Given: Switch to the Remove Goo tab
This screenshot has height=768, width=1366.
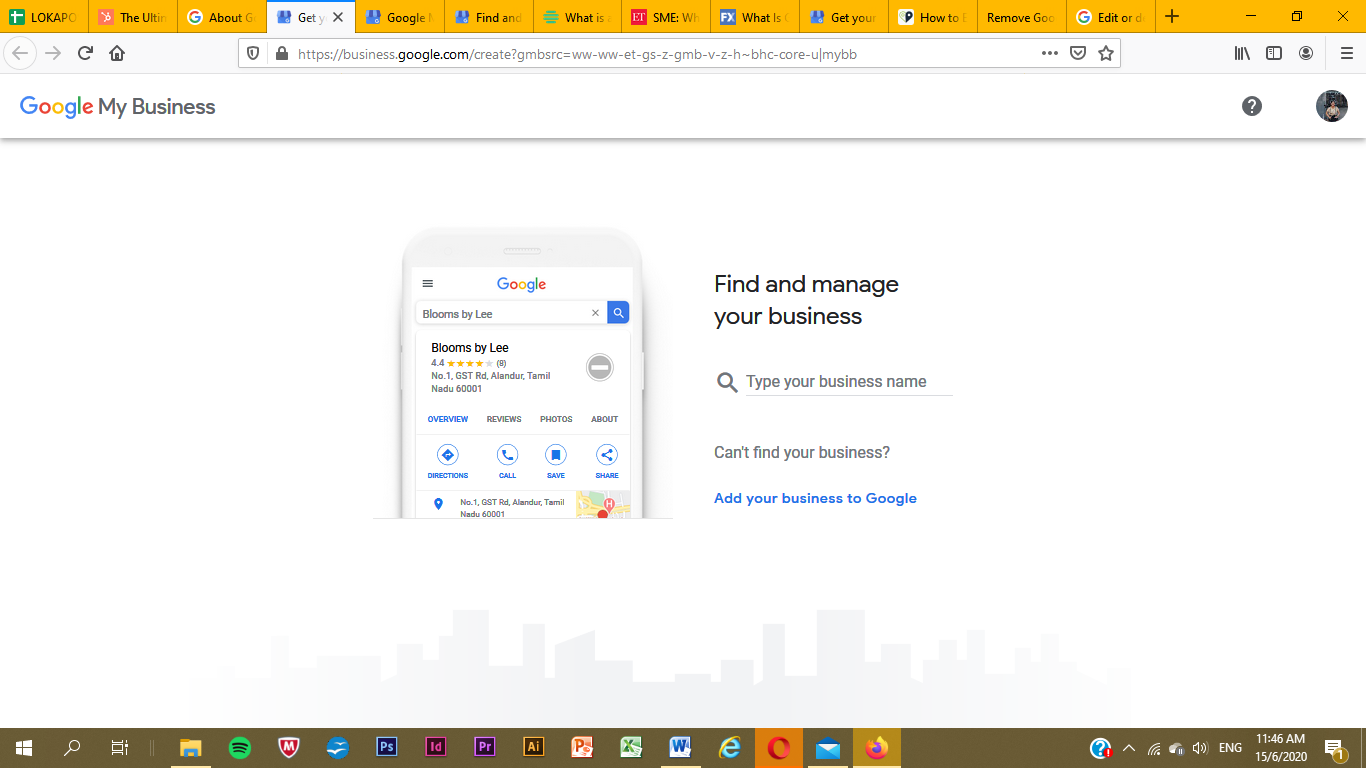Looking at the screenshot, I should 1023,17.
